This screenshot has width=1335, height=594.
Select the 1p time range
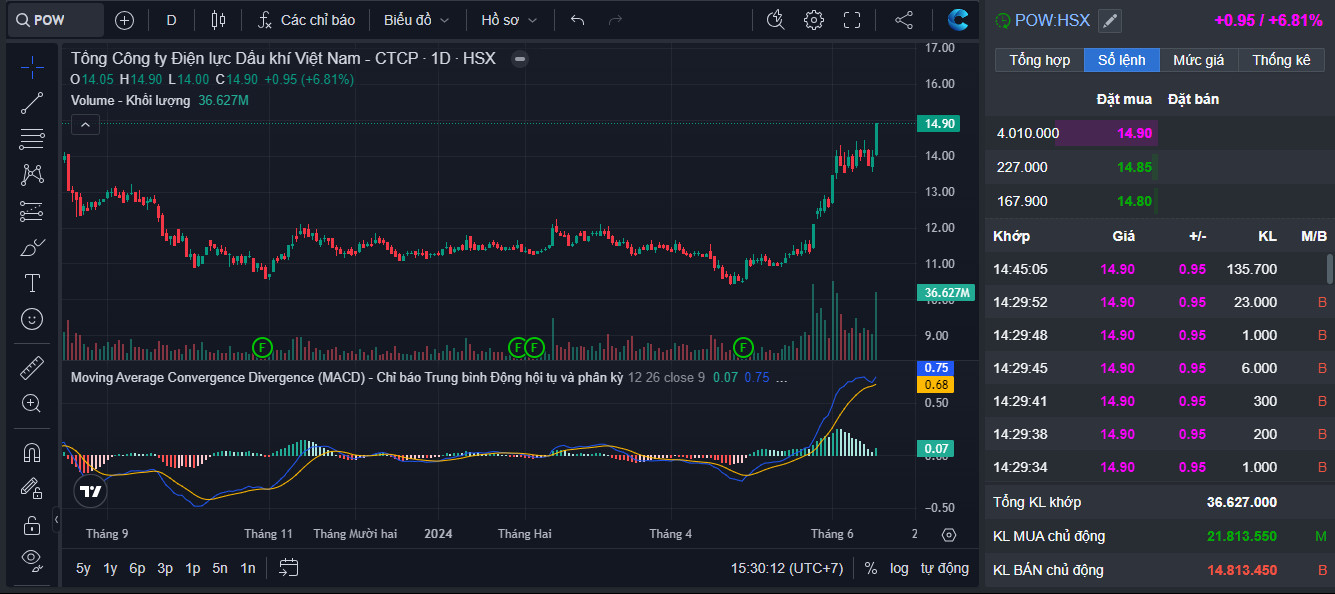point(193,568)
